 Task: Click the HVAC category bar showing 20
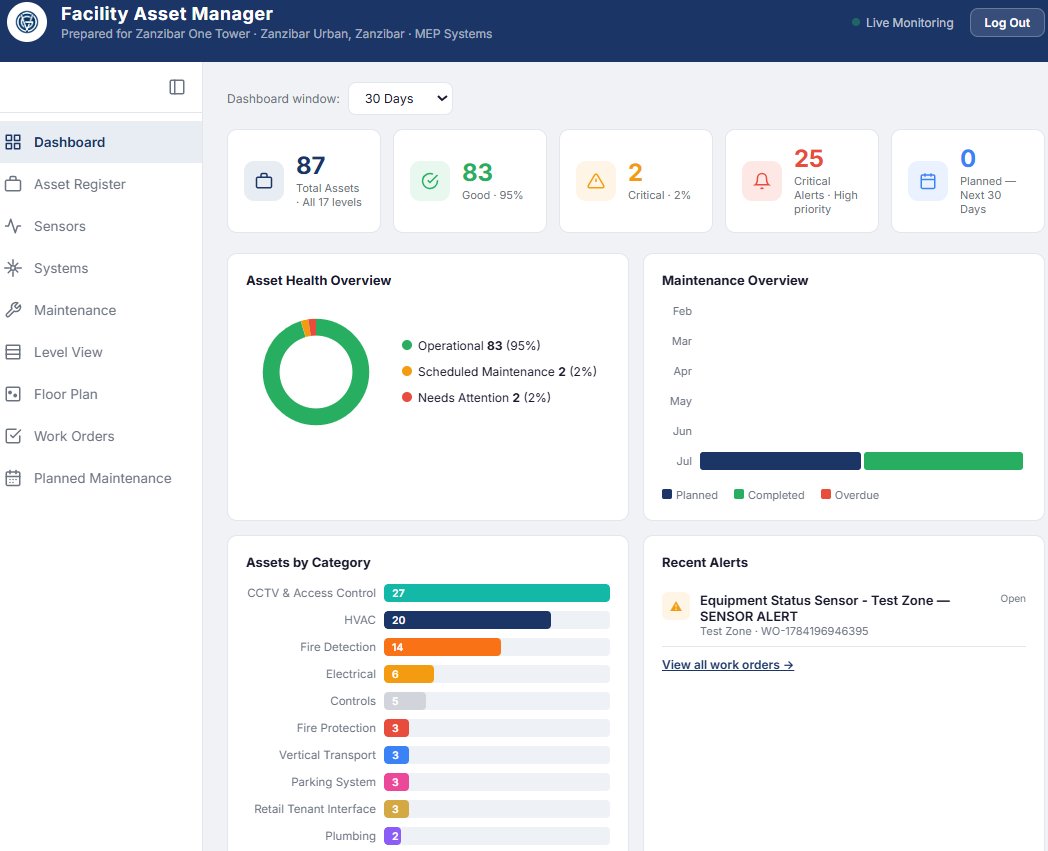click(x=467, y=620)
